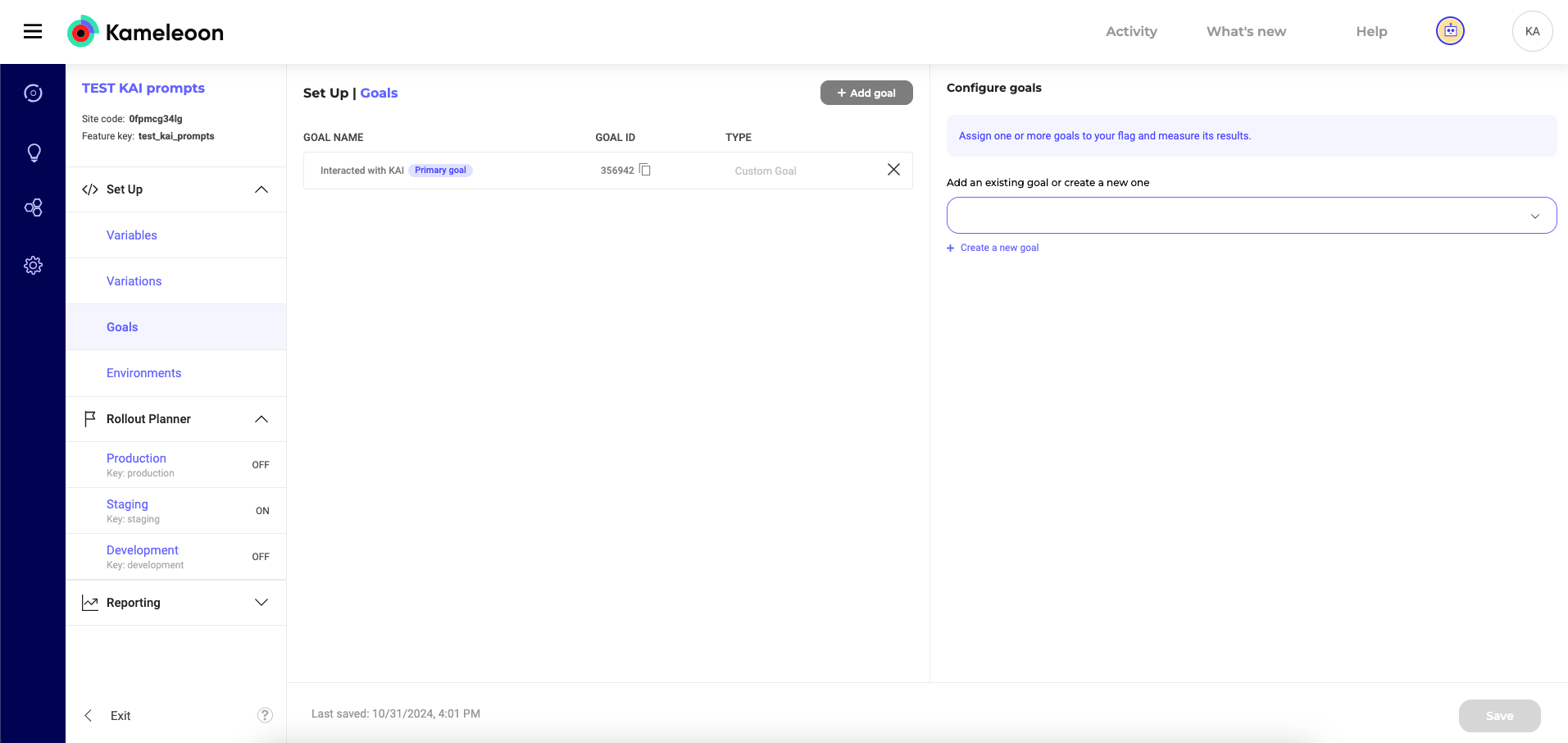Open the Variations section
This screenshot has width=1568, height=743.
coord(134,281)
